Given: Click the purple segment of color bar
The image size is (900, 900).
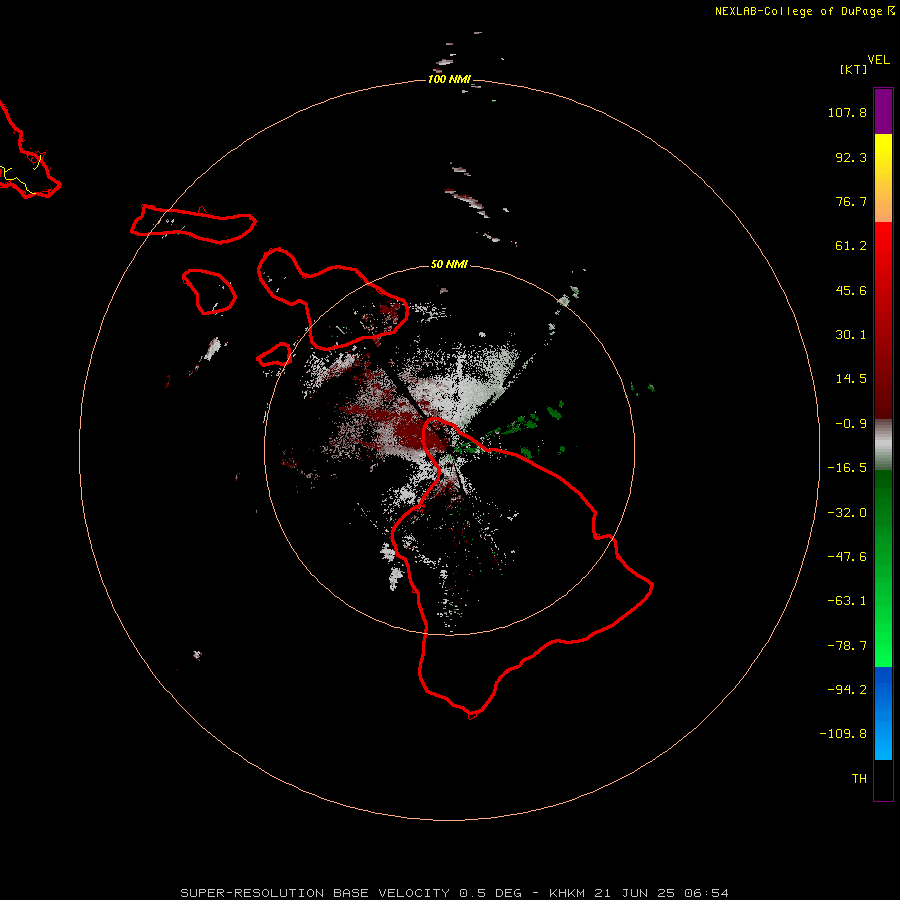Looking at the screenshot, I should pyautogui.click(x=883, y=111).
